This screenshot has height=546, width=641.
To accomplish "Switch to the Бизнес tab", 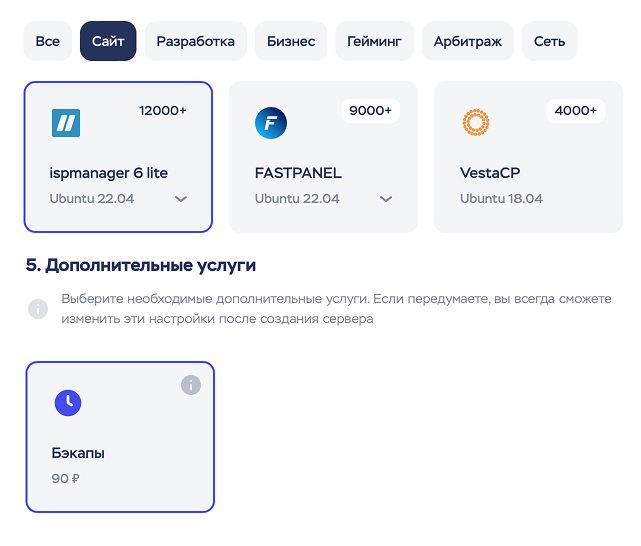I will tap(291, 41).
